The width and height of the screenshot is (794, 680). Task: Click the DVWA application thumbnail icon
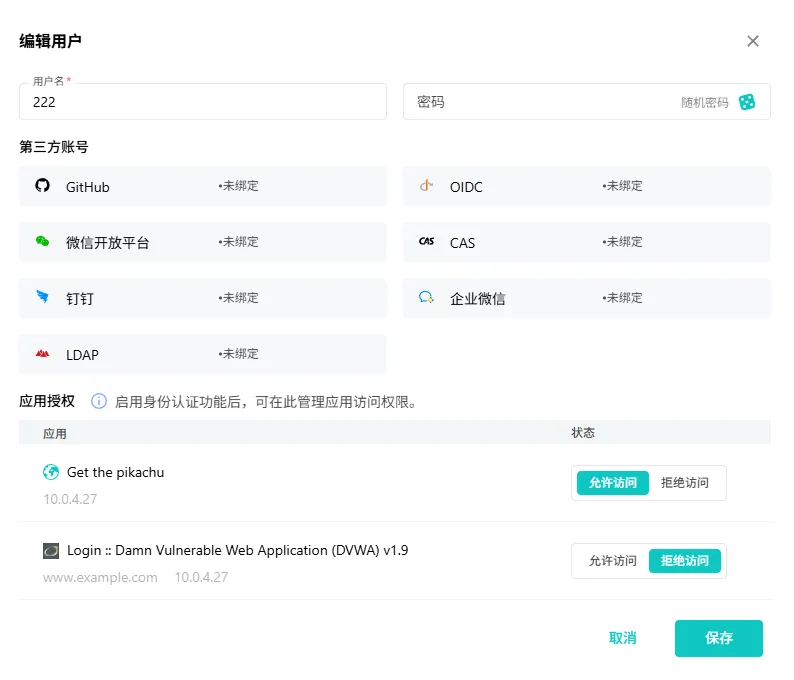pyautogui.click(x=51, y=550)
